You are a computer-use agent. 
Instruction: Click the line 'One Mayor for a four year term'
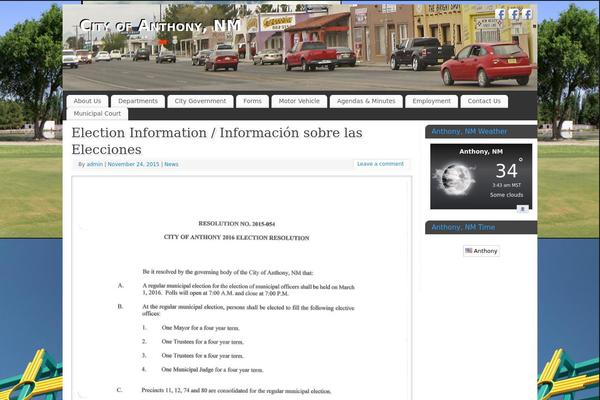(x=201, y=328)
